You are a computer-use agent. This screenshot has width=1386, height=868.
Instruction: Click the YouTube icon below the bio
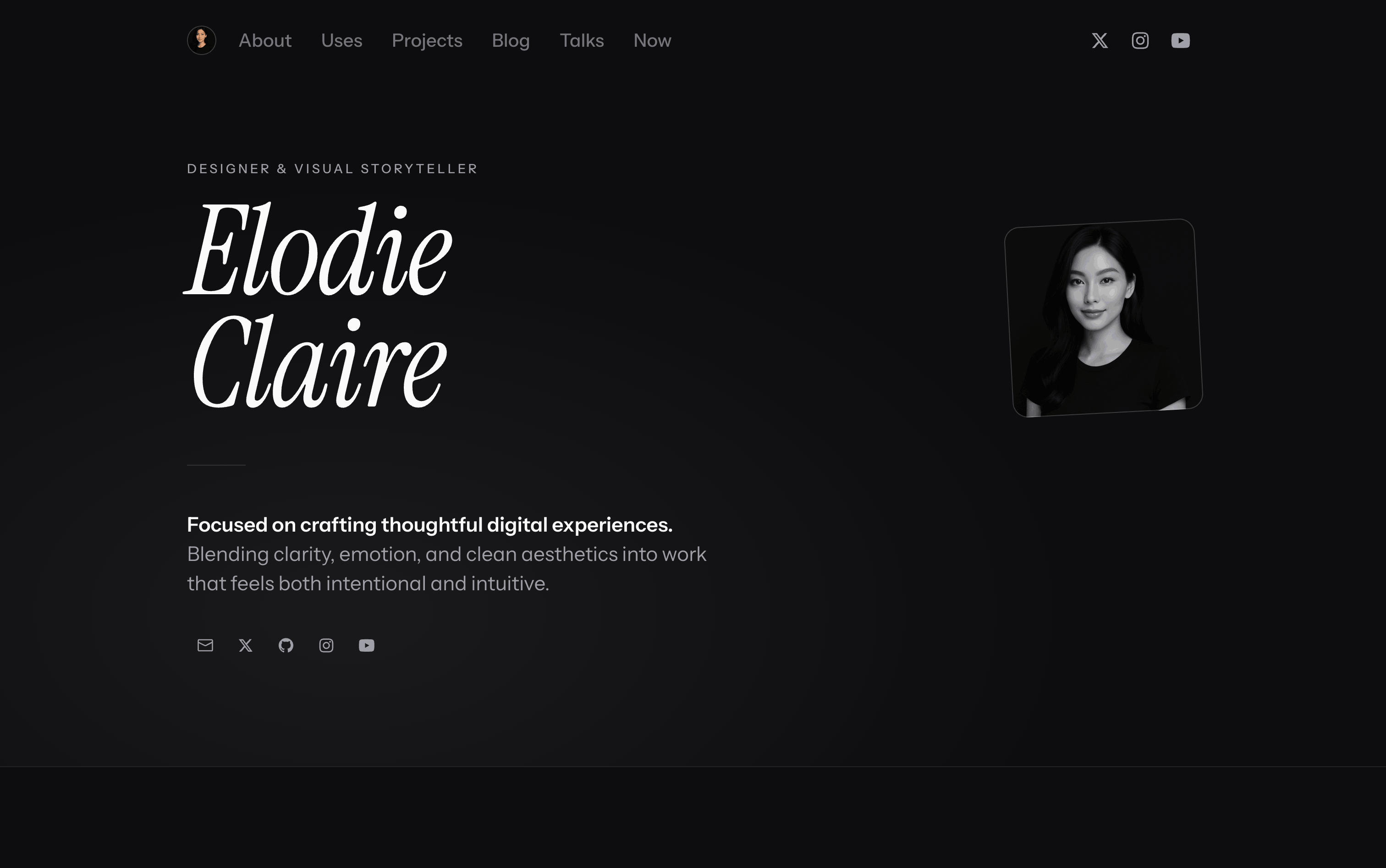[366, 645]
